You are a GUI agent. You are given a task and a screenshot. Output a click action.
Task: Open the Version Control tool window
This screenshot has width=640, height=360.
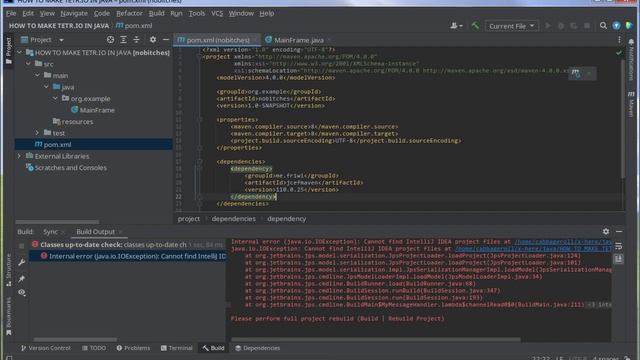pos(46,348)
